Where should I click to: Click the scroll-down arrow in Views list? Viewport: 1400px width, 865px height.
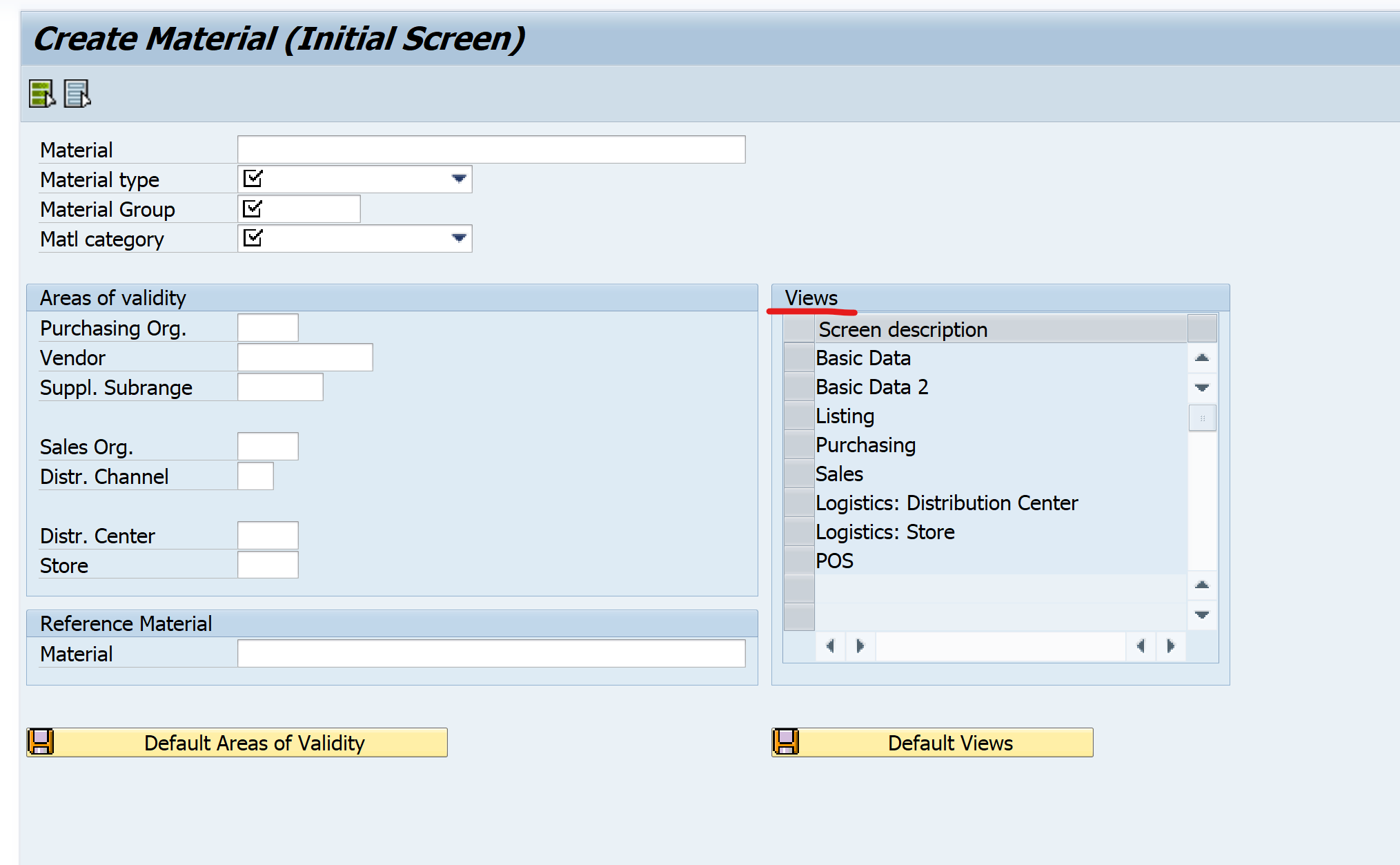click(x=1202, y=387)
